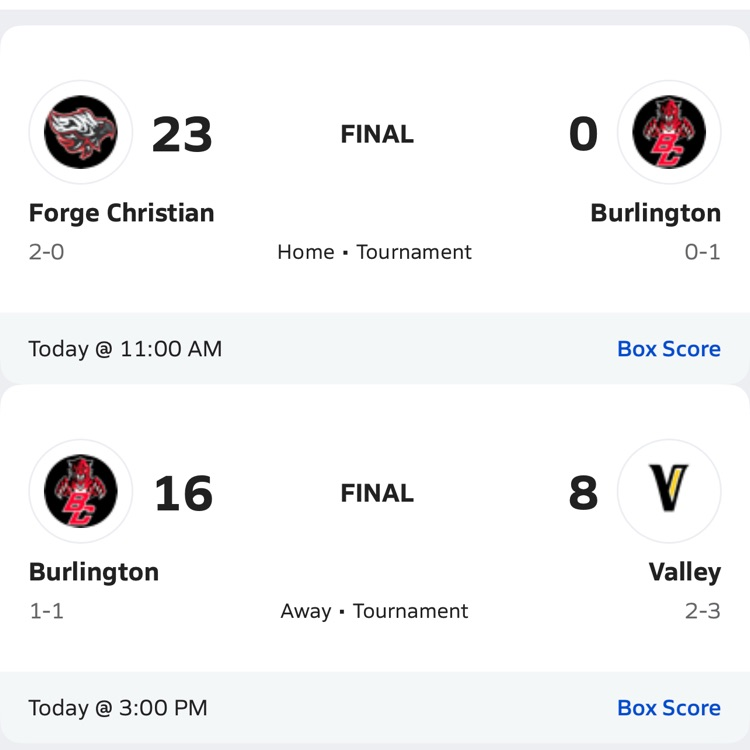
Task: Tap the FINAL status of the Forge Christian game
Action: (x=377, y=134)
